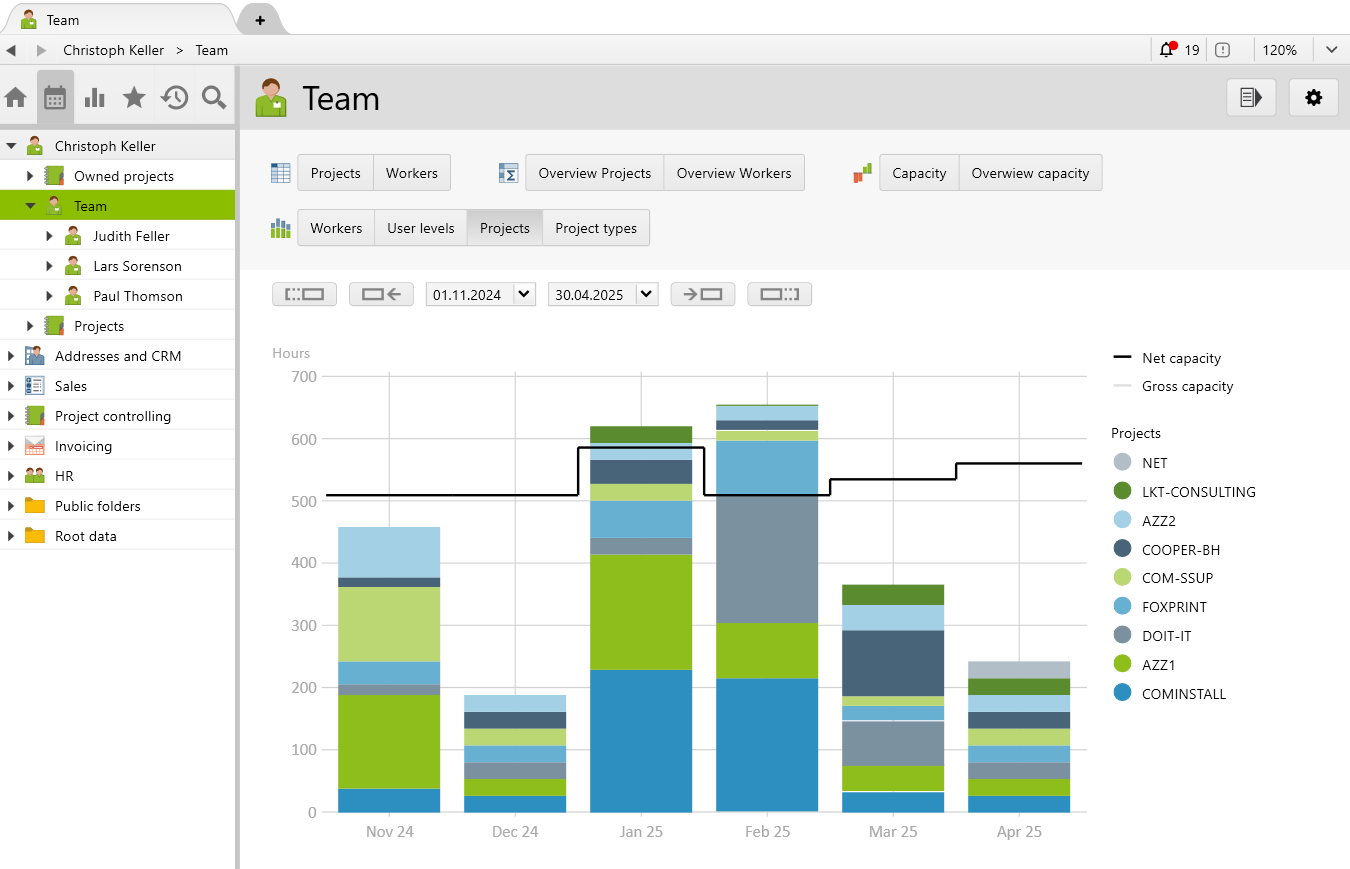The height and width of the screenshot is (869, 1350).
Task: Open the Home view icon
Action: 17,97
